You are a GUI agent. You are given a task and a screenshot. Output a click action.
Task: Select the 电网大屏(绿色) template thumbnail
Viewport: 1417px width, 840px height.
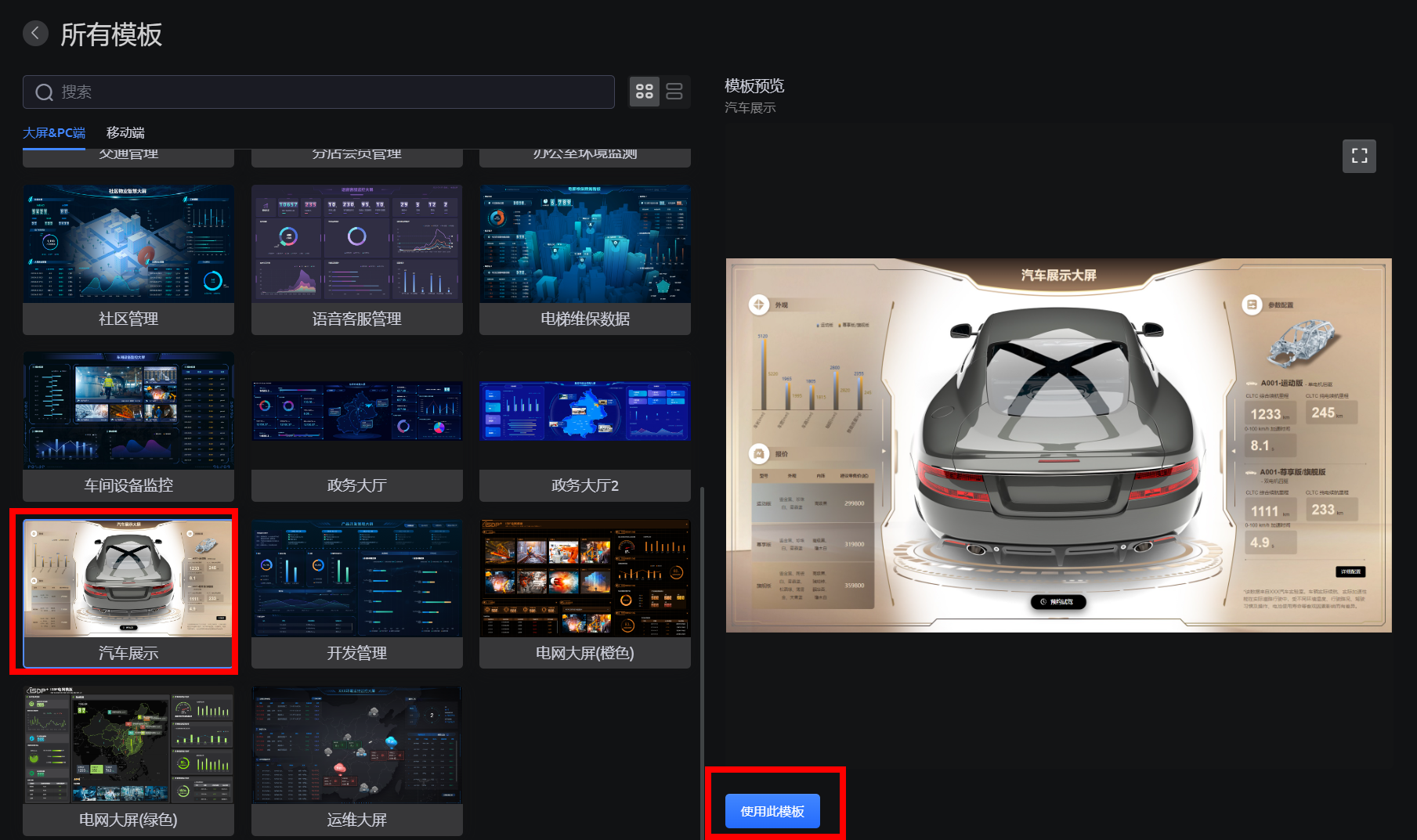pyautogui.click(x=128, y=745)
